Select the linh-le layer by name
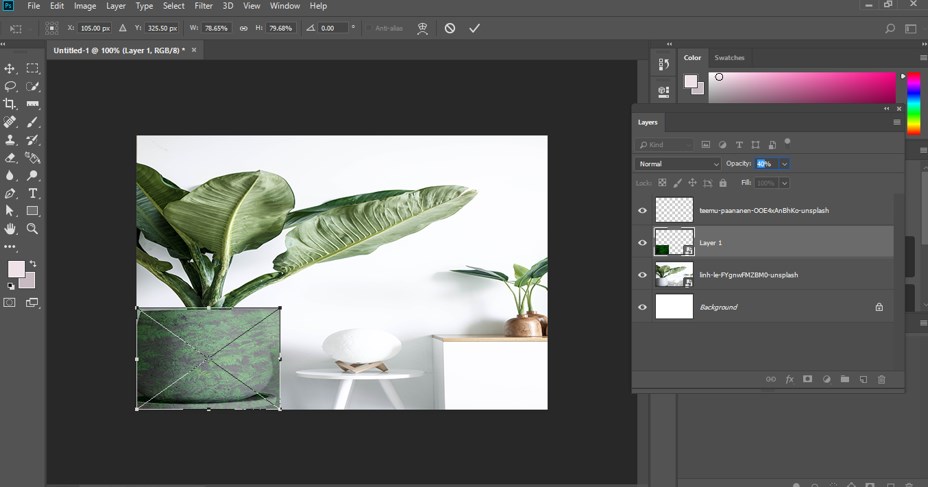This screenshot has height=487, width=928. click(x=748, y=275)
